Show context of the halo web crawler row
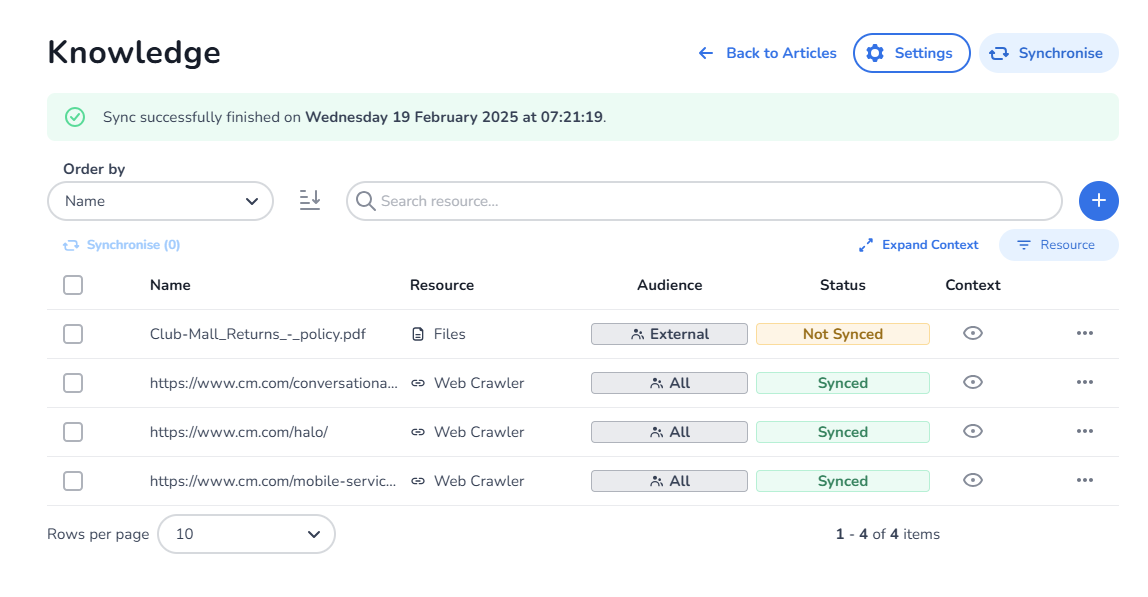Image resolution: width=1148 pixels, height=597 pixels. (972, 432)
